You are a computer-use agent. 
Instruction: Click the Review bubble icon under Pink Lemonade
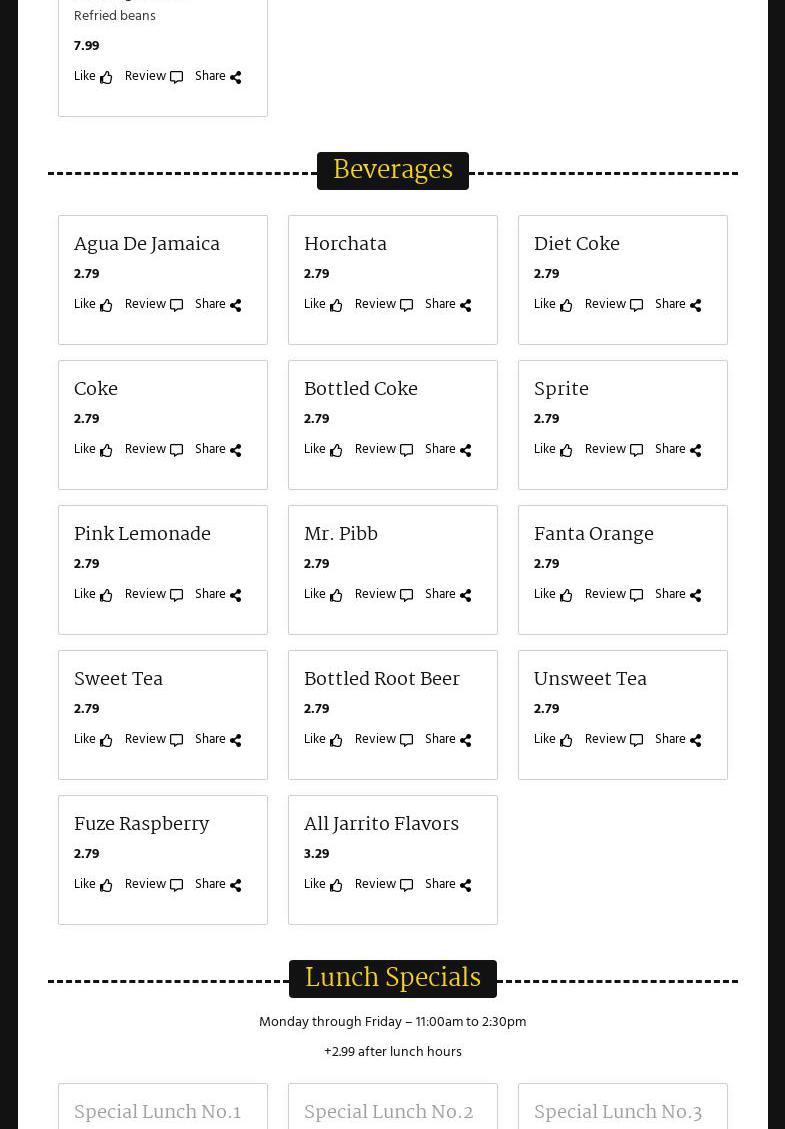[x=176, y=595]
